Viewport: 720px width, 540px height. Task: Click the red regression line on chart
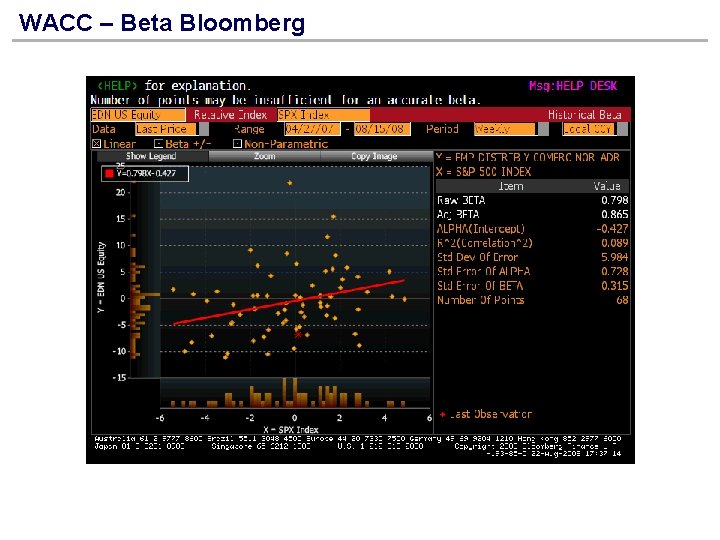289,302
